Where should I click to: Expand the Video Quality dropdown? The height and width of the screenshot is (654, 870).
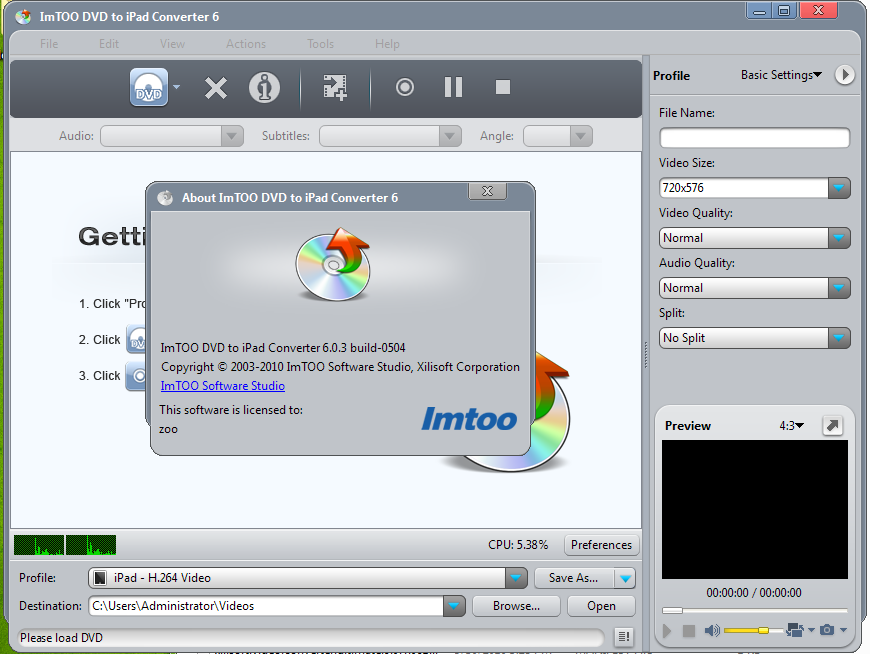coord(839,238)
